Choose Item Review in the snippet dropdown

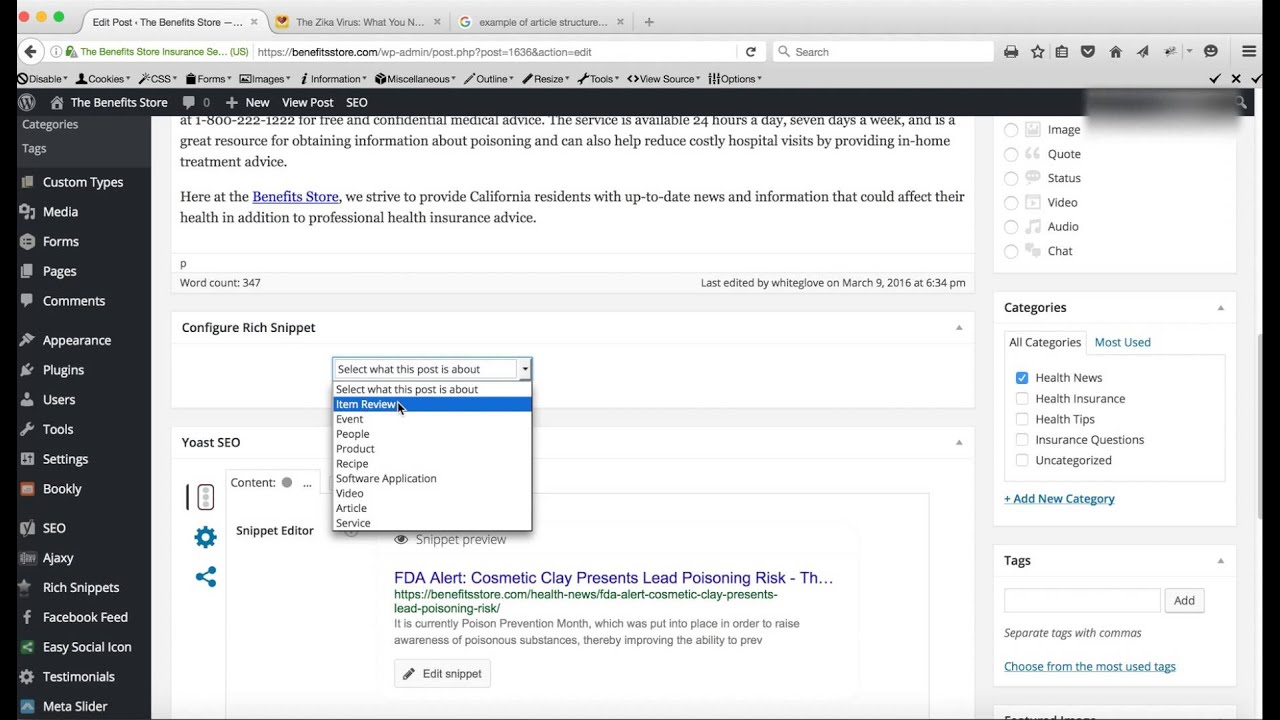[432, 405]
